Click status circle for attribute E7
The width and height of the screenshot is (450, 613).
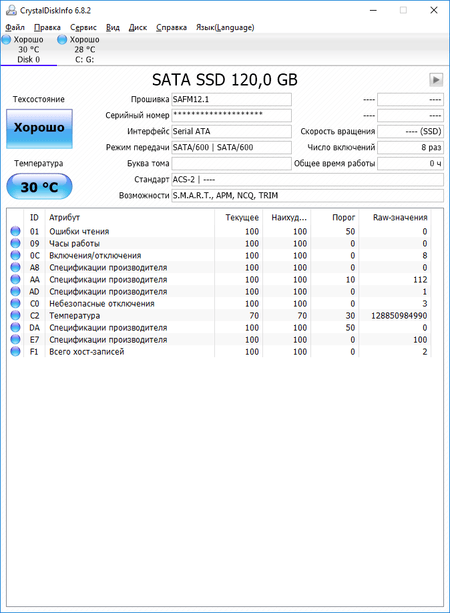coord(15,339)
